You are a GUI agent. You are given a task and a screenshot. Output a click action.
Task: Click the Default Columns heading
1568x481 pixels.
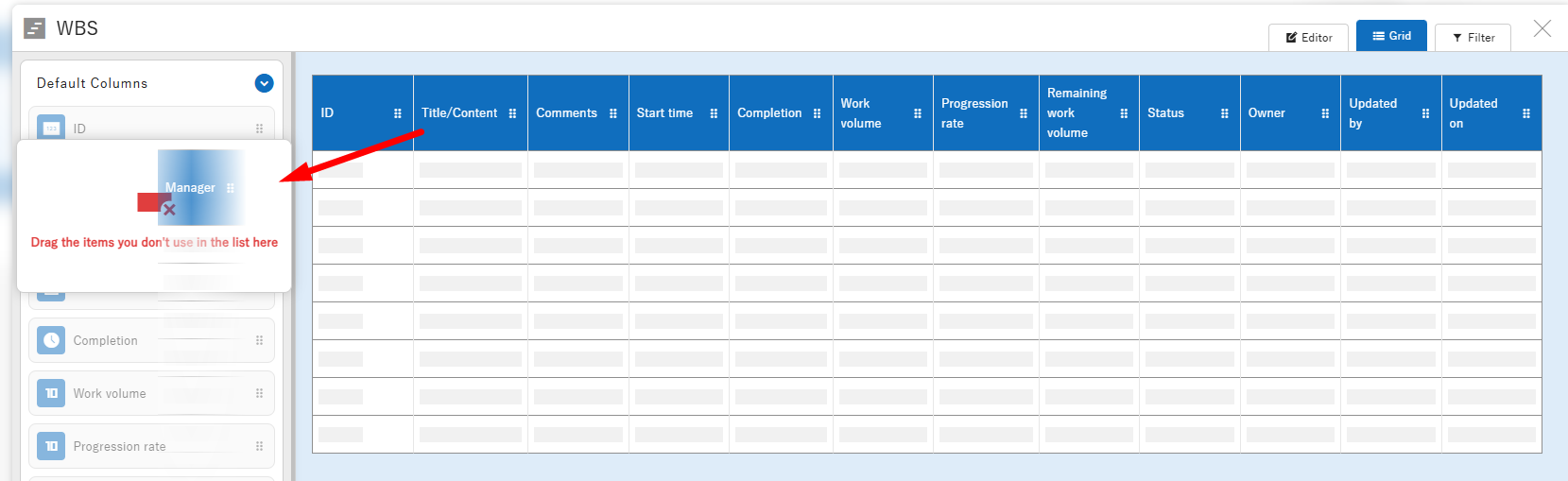point(92,83)
